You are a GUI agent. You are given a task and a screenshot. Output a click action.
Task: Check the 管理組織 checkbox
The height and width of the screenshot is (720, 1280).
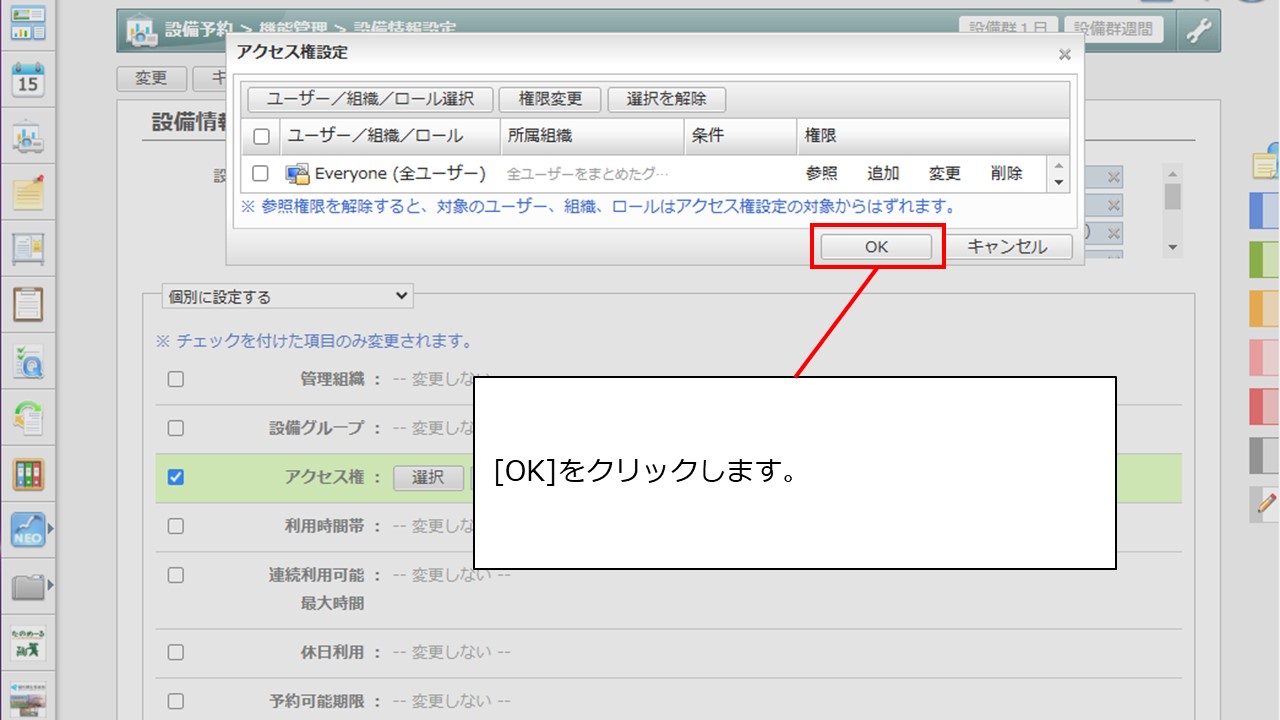coord(176,380)
